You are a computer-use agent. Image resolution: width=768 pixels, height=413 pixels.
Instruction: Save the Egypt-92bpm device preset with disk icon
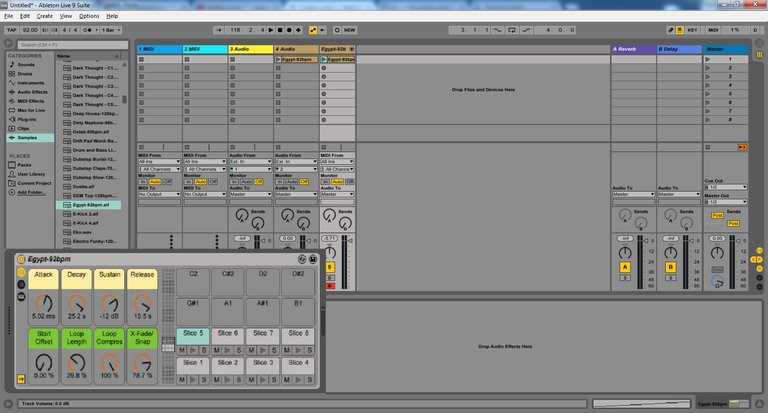click(x=312, y=259)
